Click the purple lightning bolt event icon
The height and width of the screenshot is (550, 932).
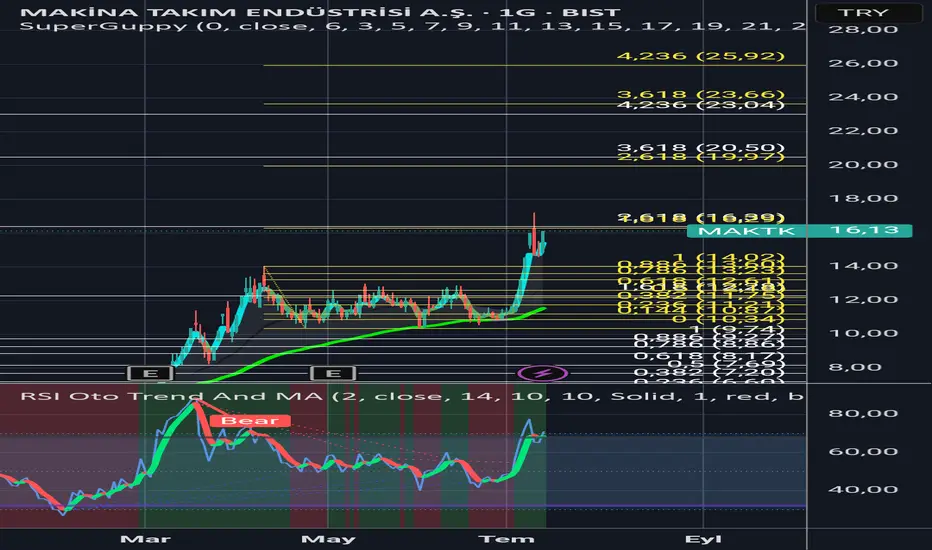542,373
